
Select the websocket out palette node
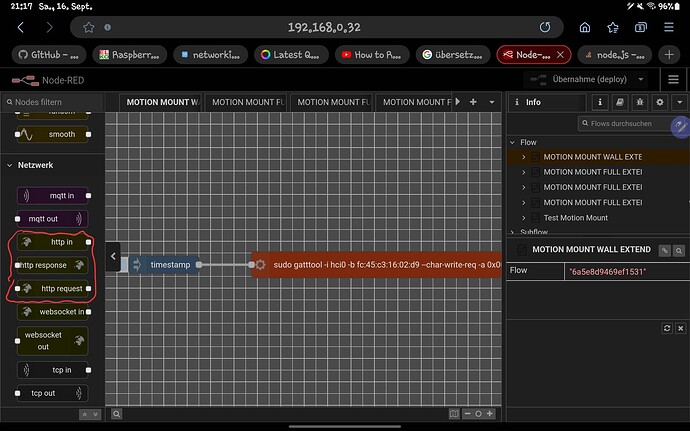pyautogui.click(x=53, y=341)
